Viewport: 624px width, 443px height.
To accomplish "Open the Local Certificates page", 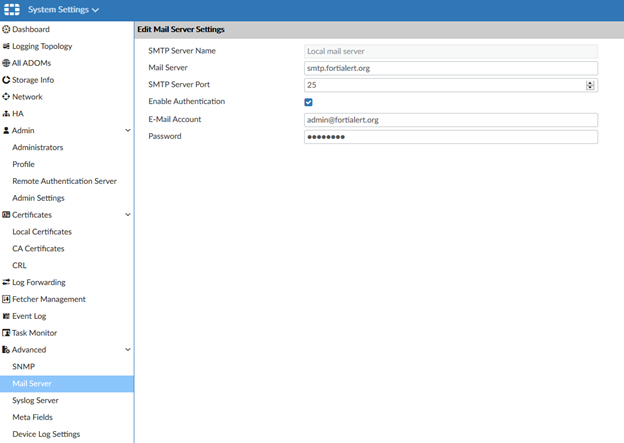I will [41, 231].
